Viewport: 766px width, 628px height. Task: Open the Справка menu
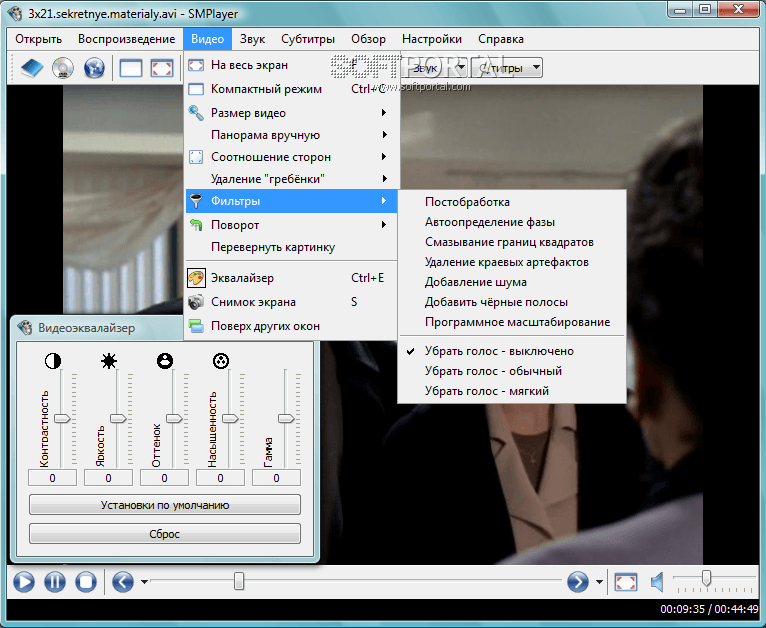[501, 39]
